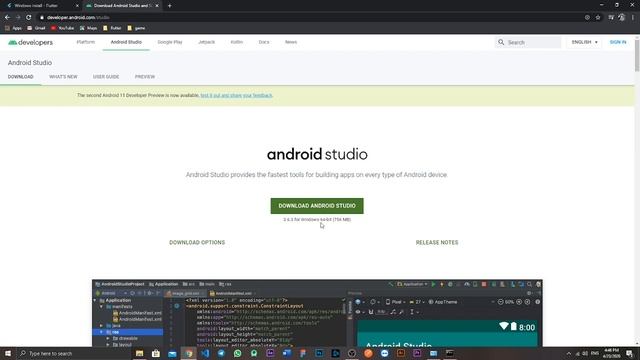This screenshot has width=640, height=360.
Task: Click the taskbar clock and date
Action: click(611, 353)
